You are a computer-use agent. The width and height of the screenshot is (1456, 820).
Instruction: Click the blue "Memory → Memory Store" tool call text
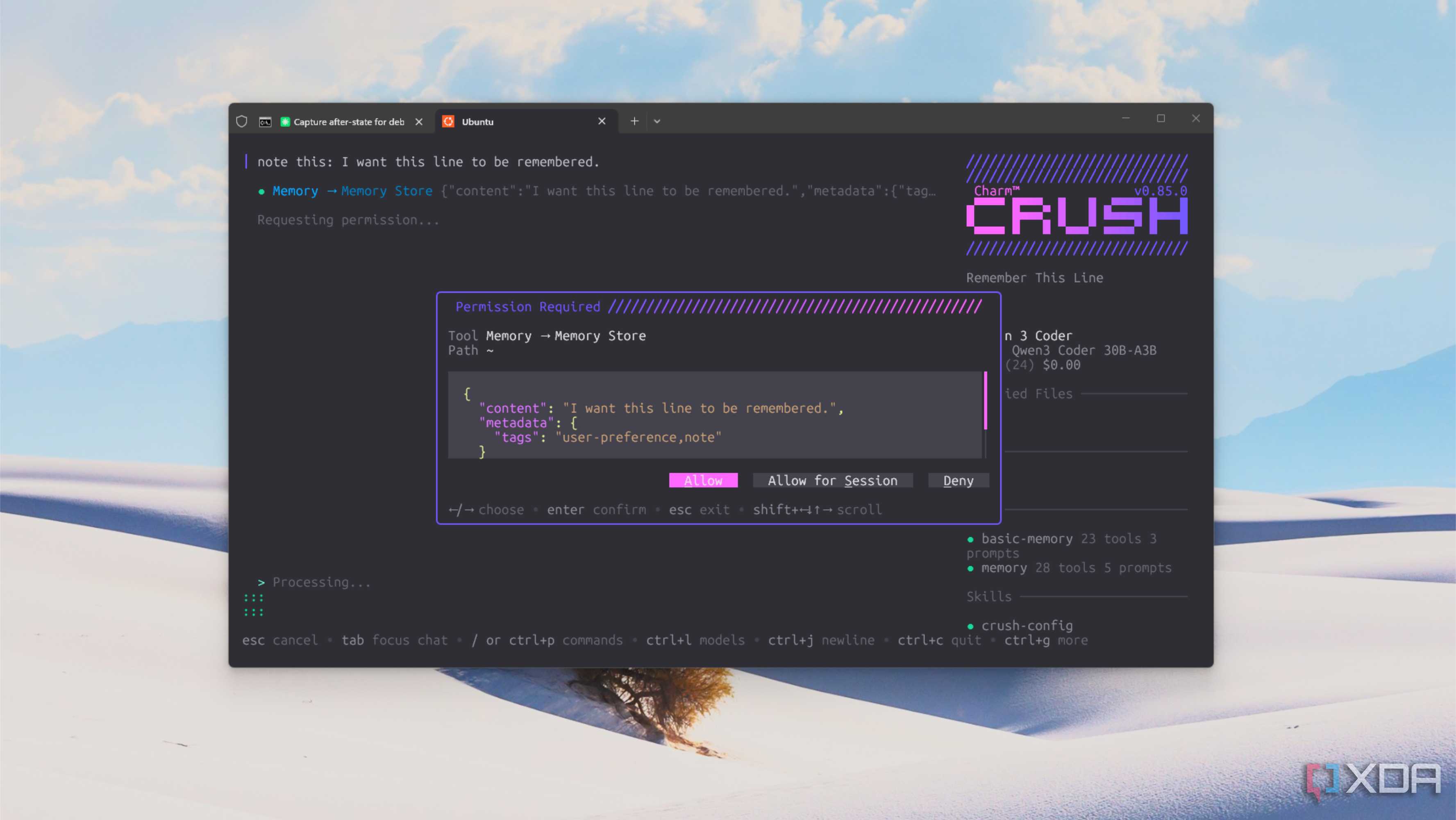click(353, 191)
